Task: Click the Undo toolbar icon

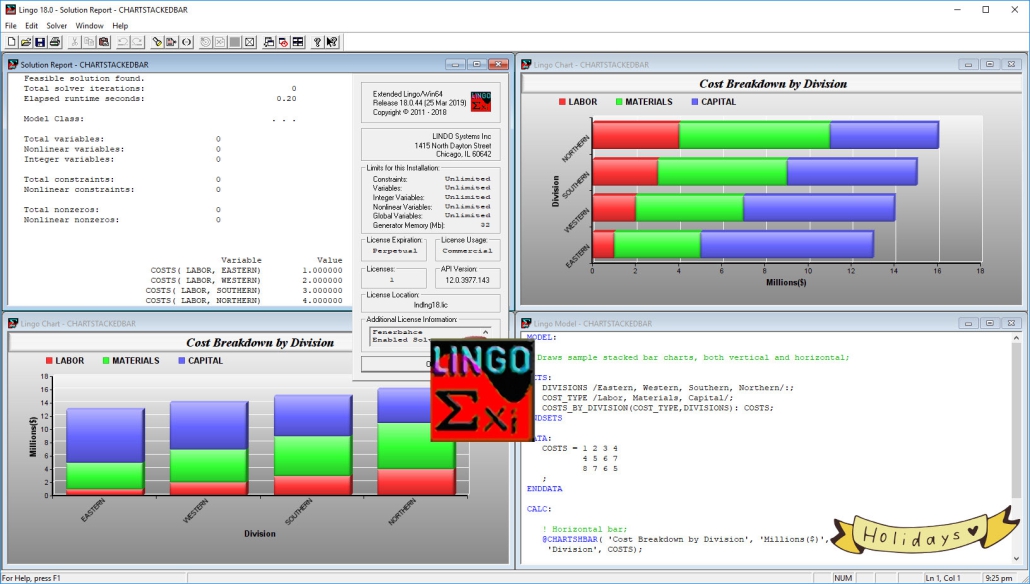Action: [124, 41]
